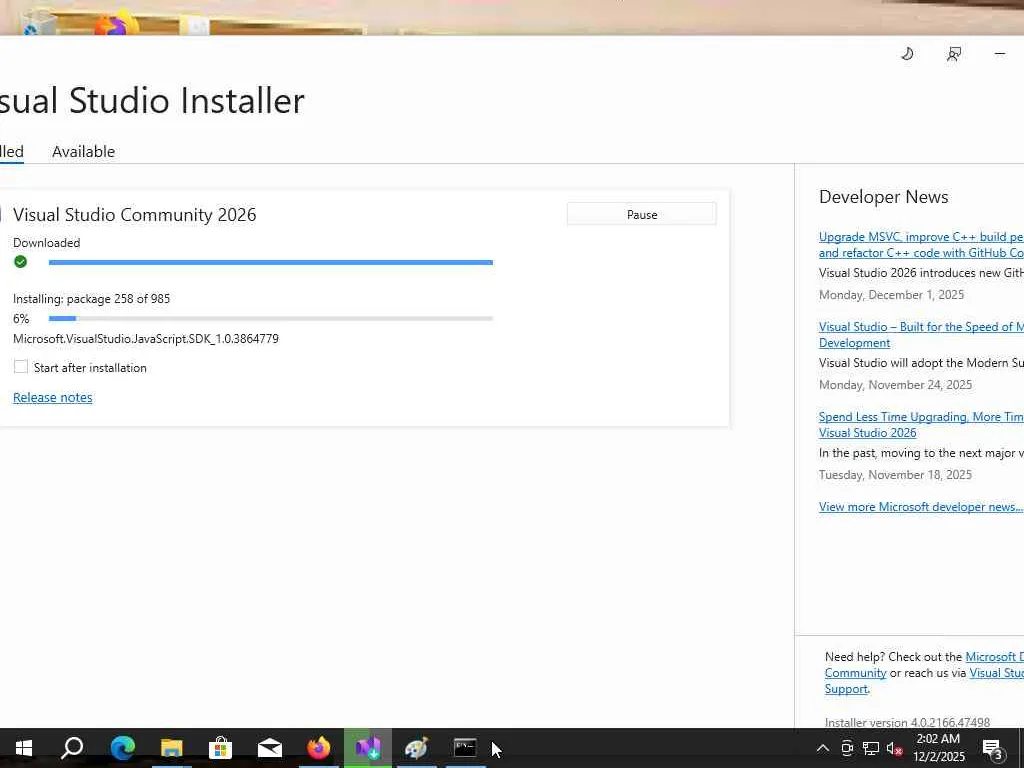Open the Windows Start menu
1024x768 pixels.
(x=24, y=748)
